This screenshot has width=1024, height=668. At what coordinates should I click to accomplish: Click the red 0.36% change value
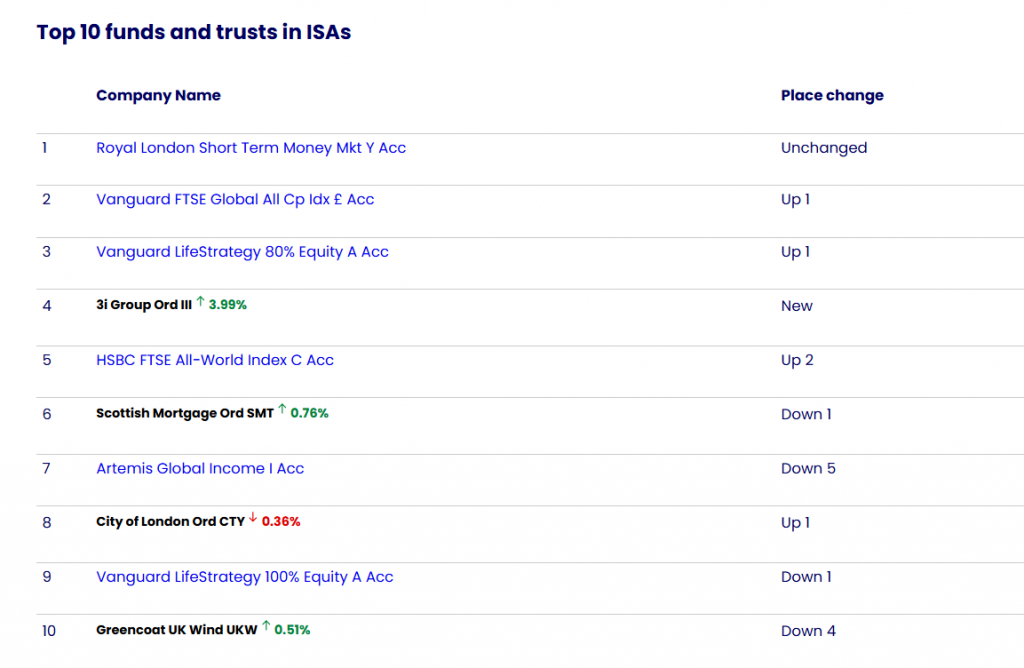tap(281, 522)
